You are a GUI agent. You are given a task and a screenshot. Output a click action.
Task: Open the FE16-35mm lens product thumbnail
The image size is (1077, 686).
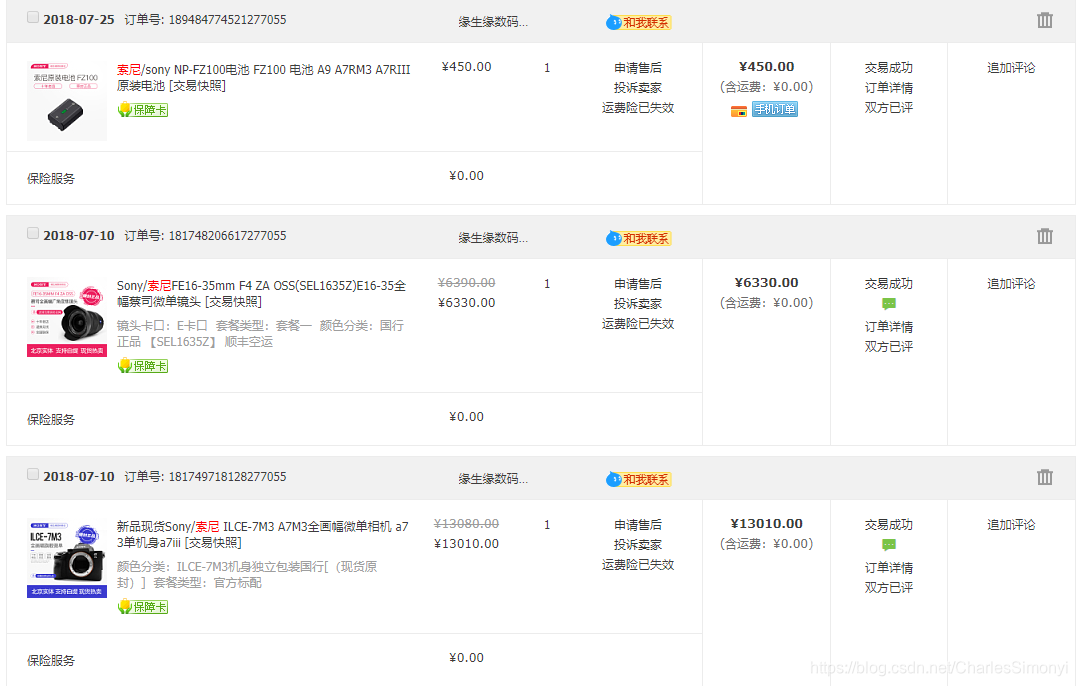pos(67,317)
